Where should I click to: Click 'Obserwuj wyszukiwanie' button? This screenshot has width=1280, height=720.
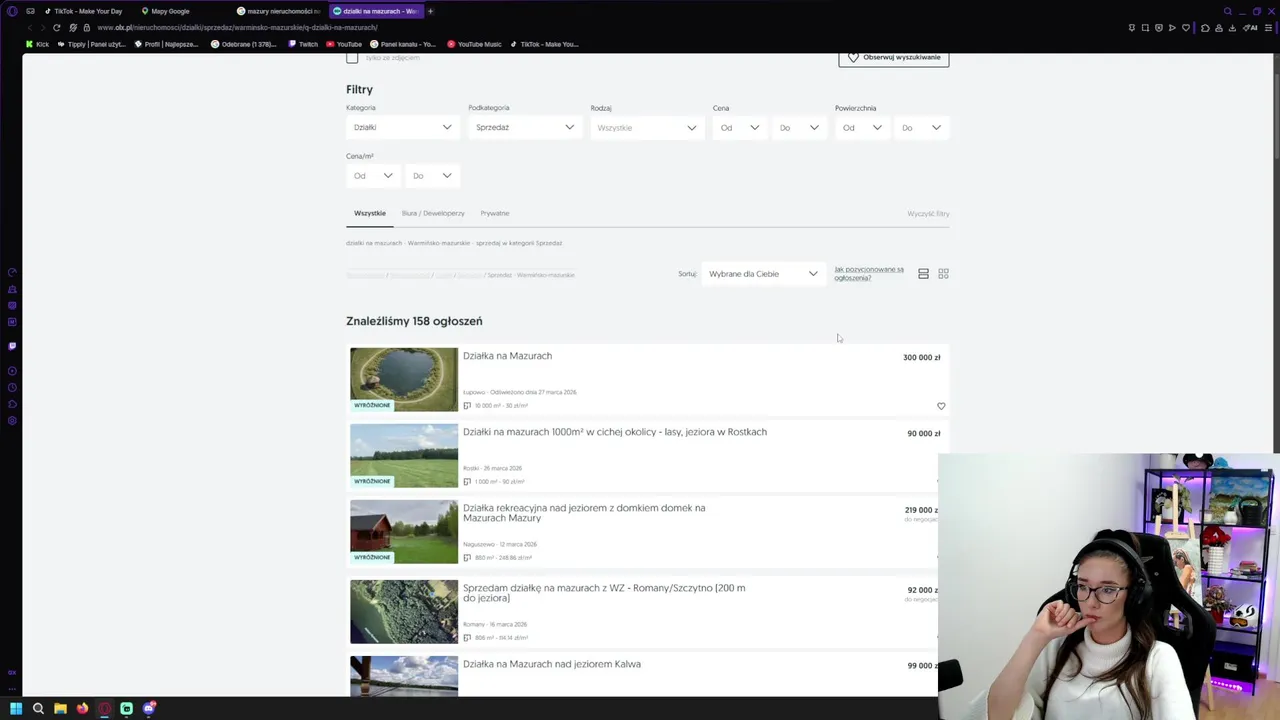894,57
